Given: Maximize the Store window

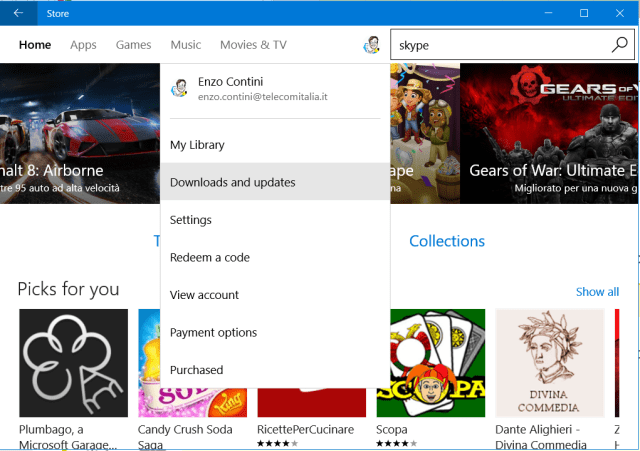Looking at the screenshot, I should 584,13.
